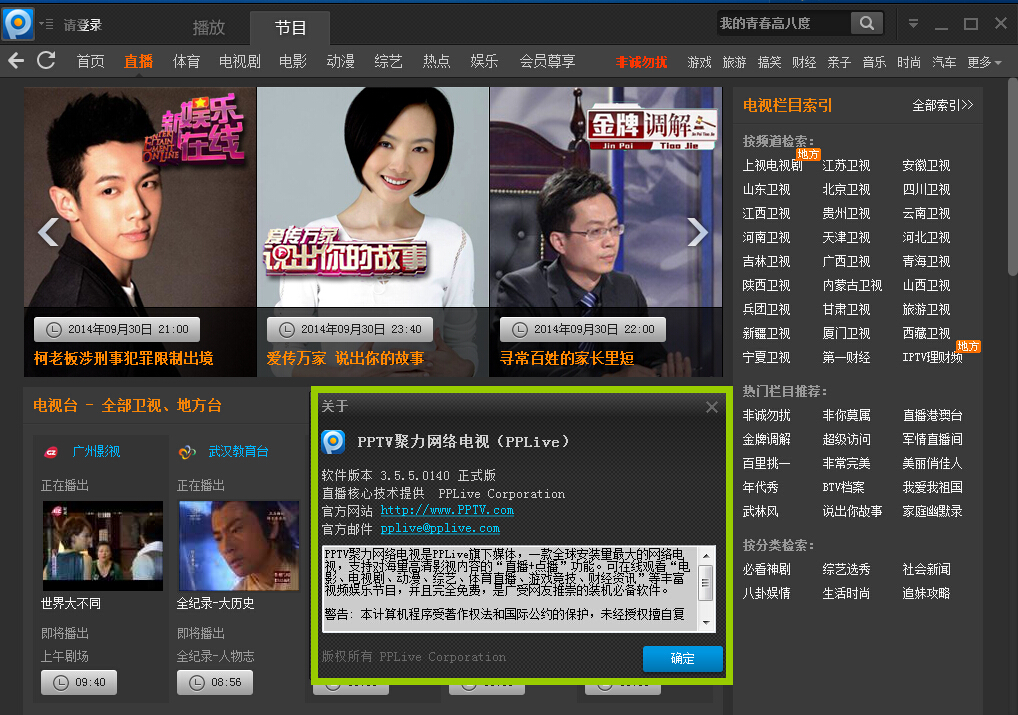Screen dimensions: 1018x715
Task: Select channel 上视电视剧
Action: [x=773, y=166]
